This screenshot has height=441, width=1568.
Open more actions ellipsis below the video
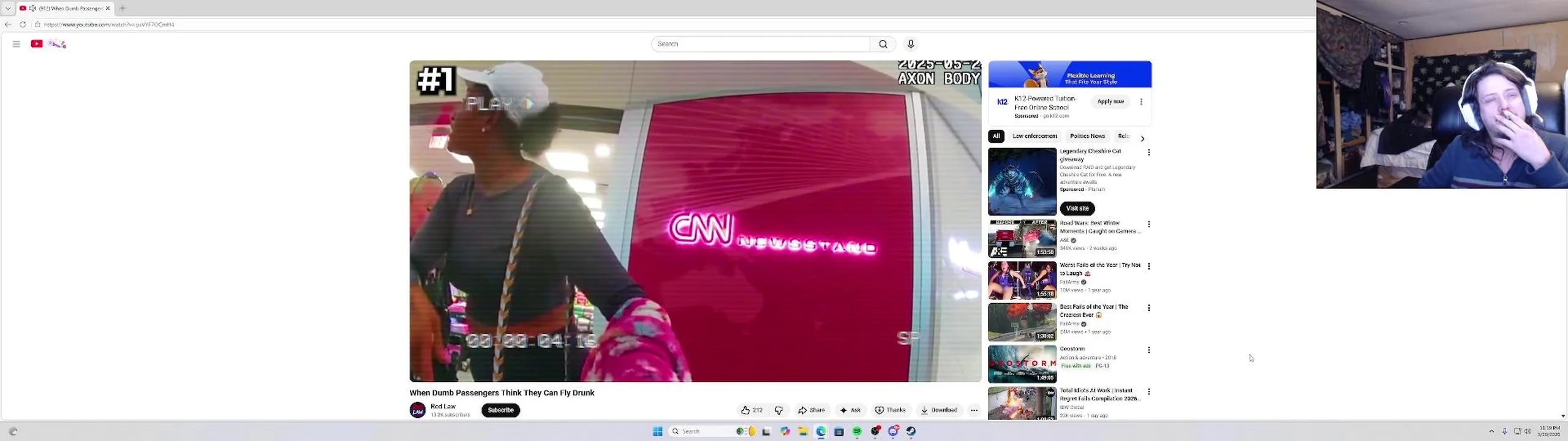point(974,410)
